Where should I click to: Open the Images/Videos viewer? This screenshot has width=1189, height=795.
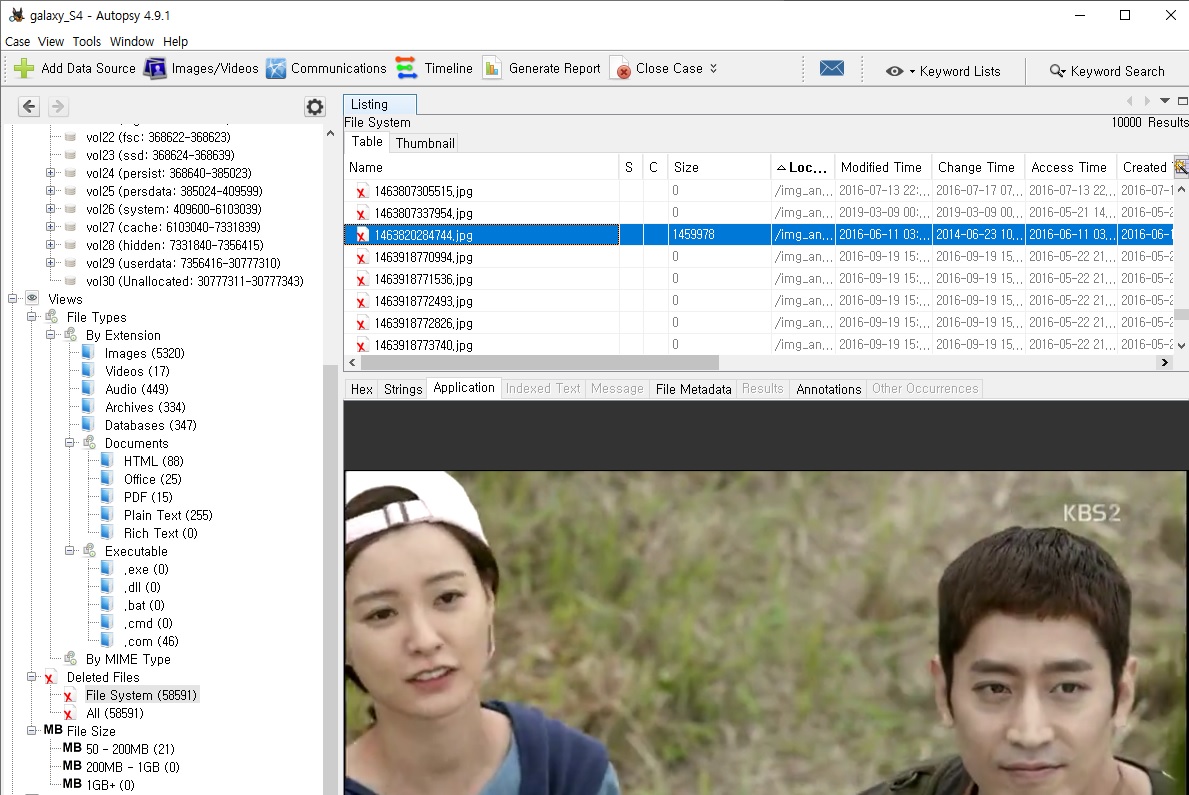(x=201, y=69)
